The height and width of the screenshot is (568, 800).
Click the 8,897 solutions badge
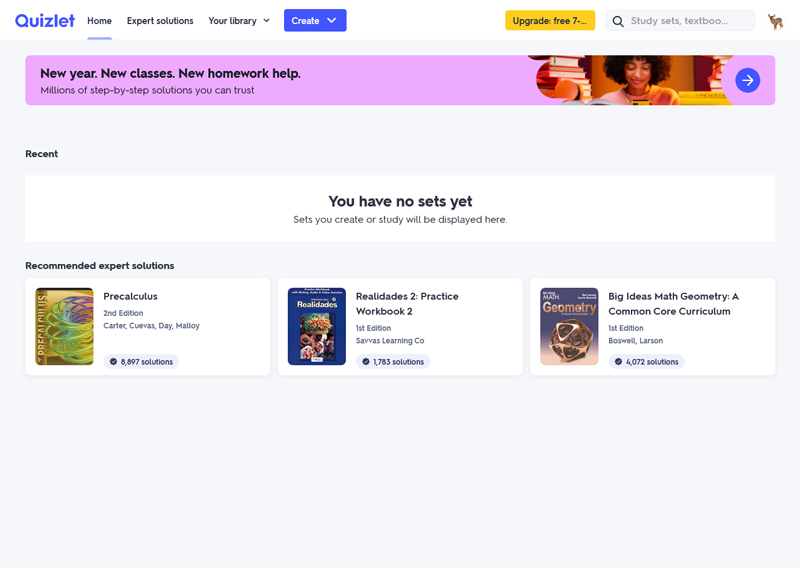point(141,361)
